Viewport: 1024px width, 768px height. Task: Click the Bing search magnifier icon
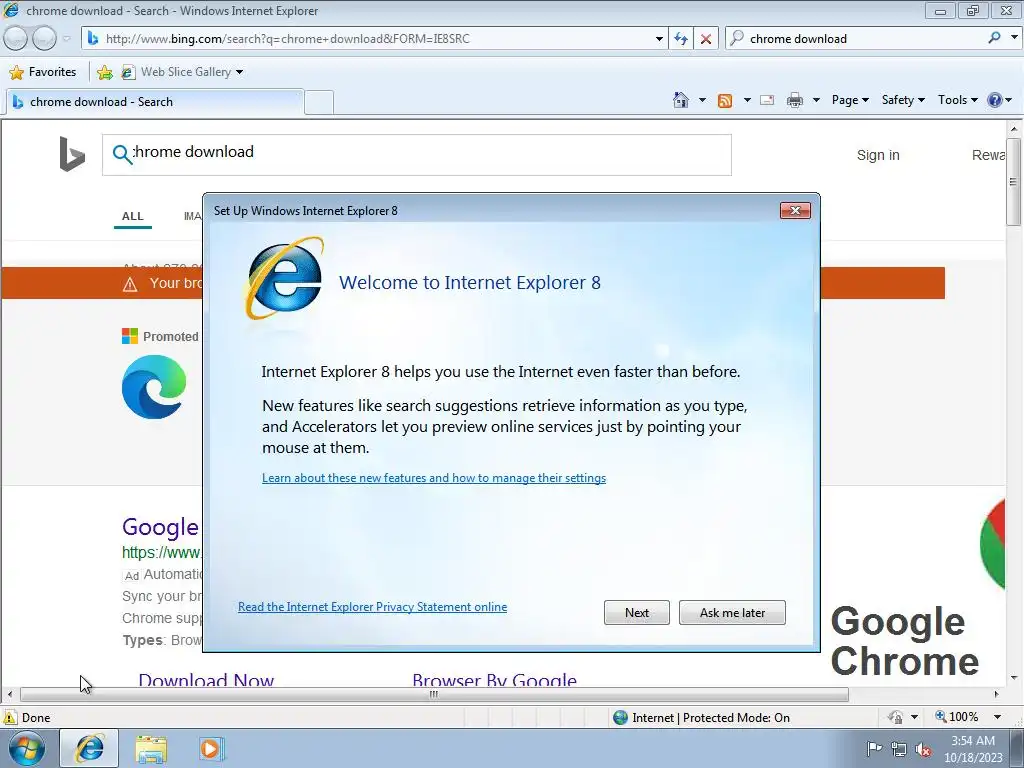tap(122, 154)
